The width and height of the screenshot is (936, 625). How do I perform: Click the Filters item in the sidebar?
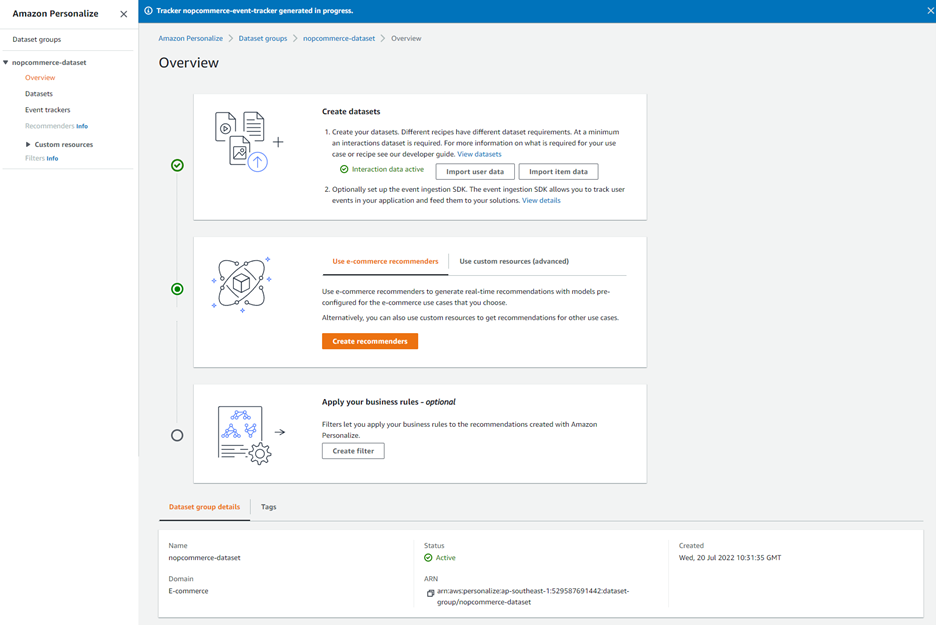[35, 158]
